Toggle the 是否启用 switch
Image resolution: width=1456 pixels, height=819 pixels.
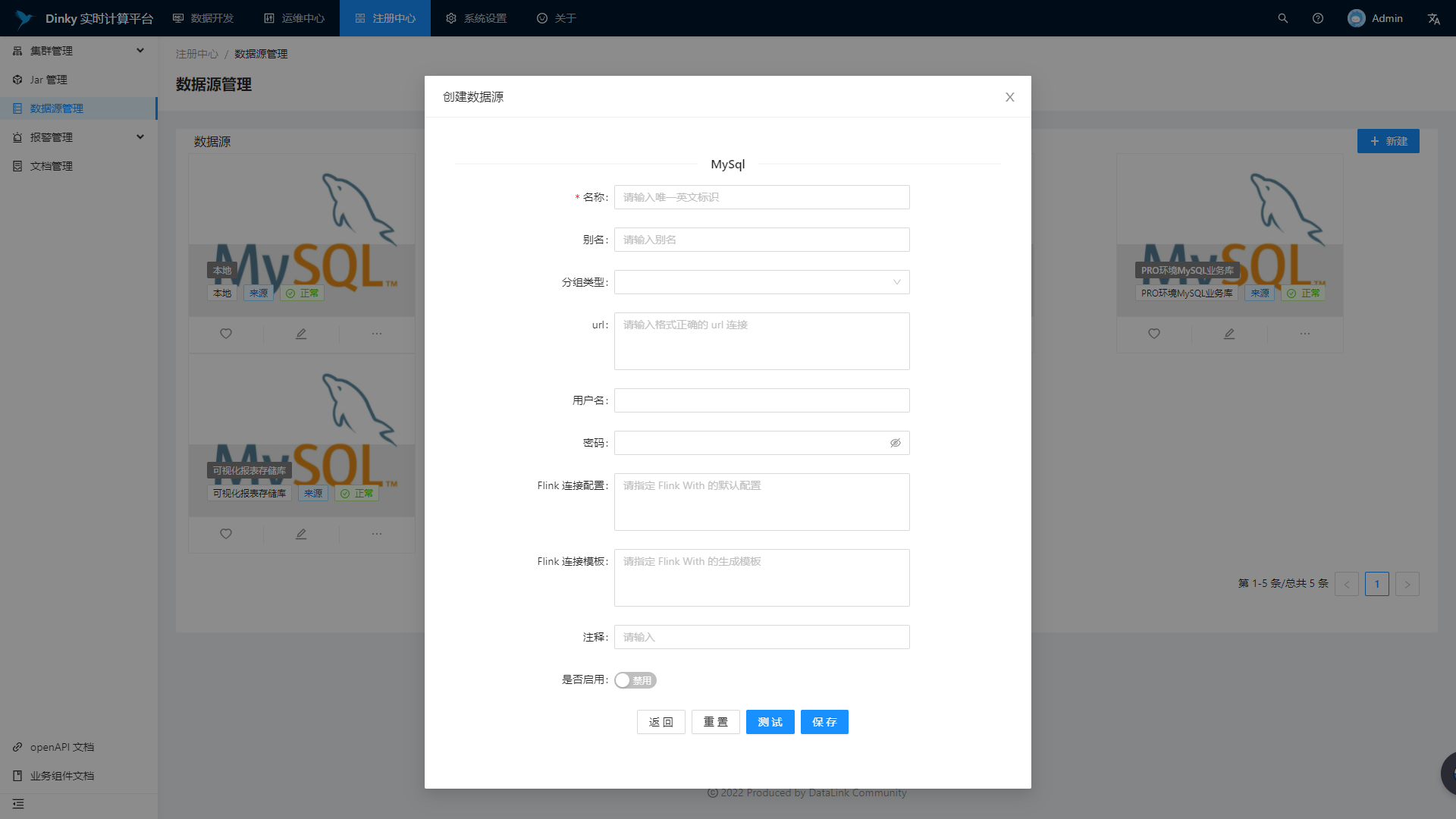635,680
